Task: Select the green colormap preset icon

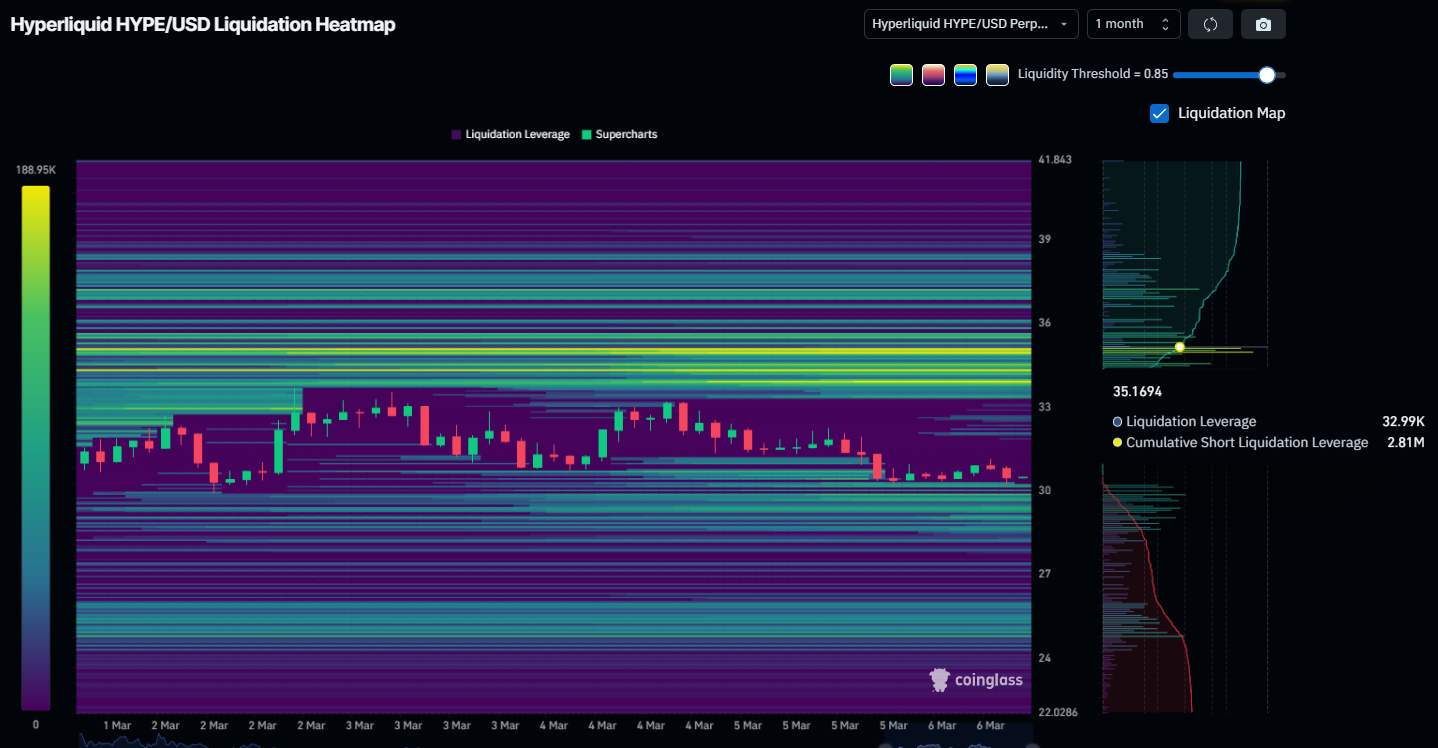Action: pyautogui.click(x=901, y=74)
